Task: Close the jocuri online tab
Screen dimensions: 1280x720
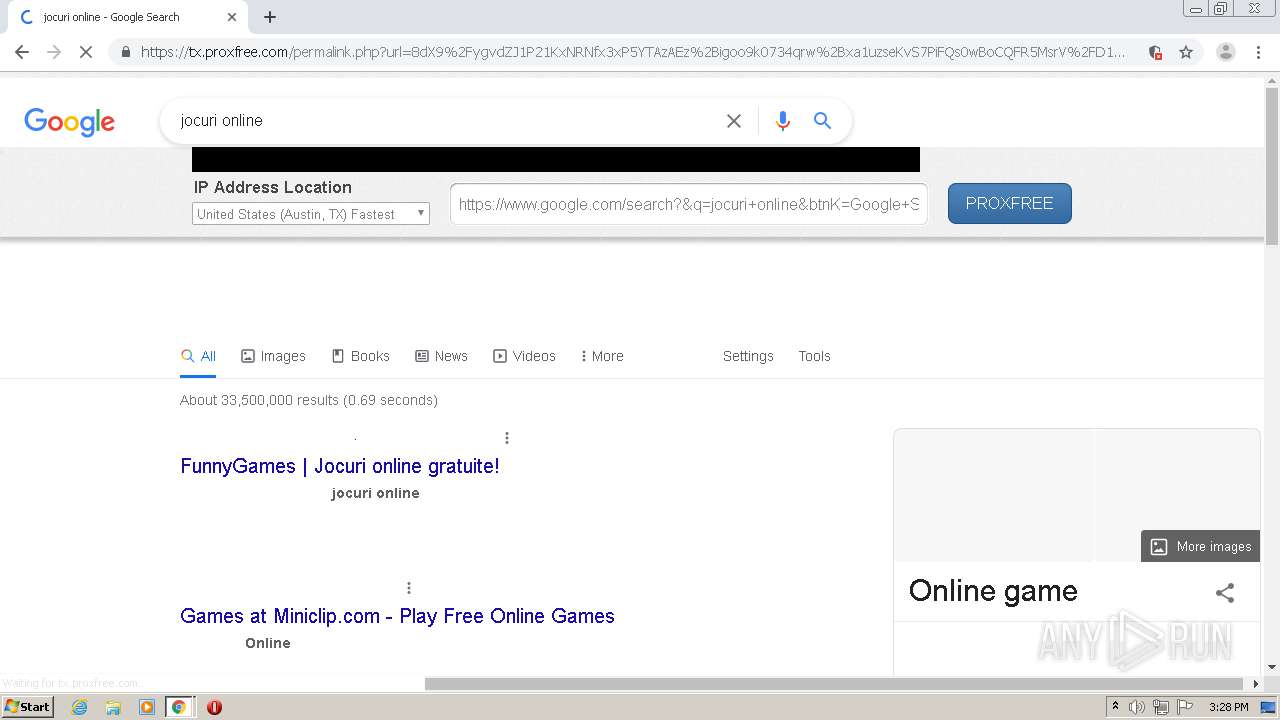Action: [232, 17]
